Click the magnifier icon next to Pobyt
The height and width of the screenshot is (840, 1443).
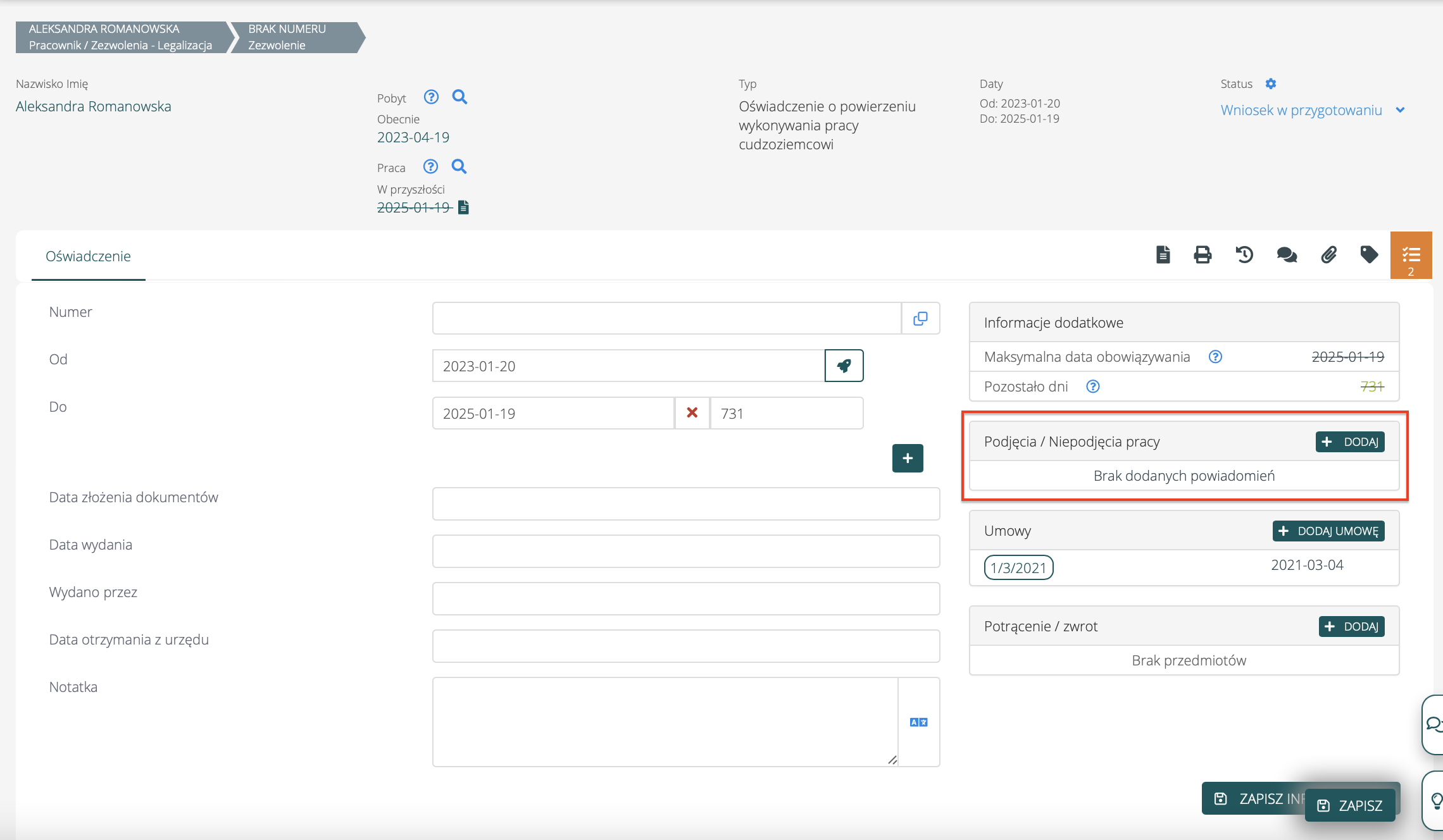459,97
